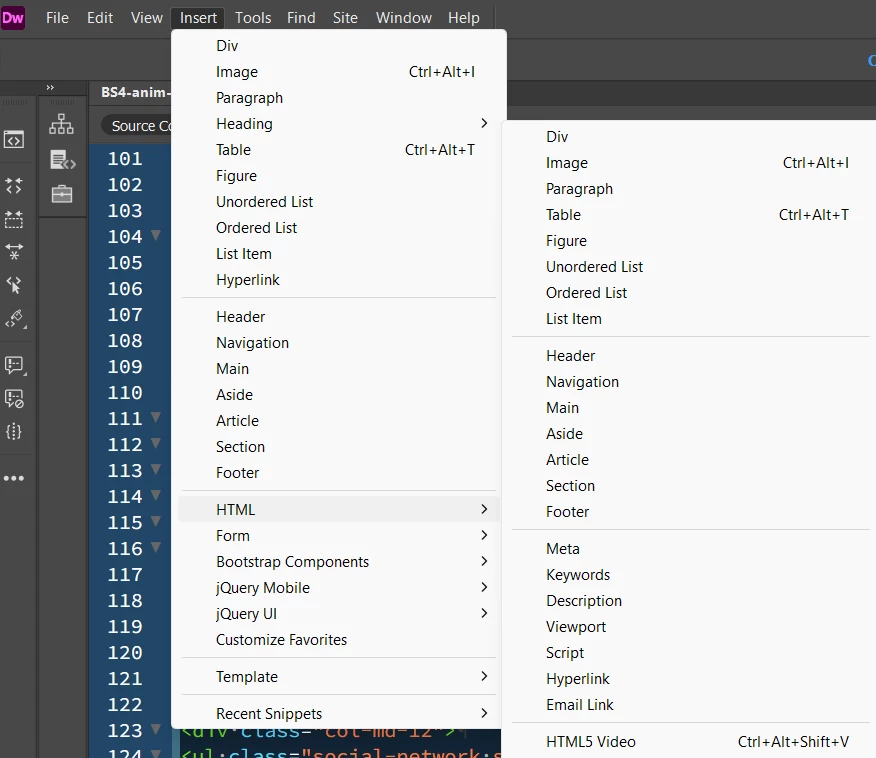This screenshot has height=758, width=876.
Task: Collapse code fold arrow at line 115
Action: [x=156, y=521]
